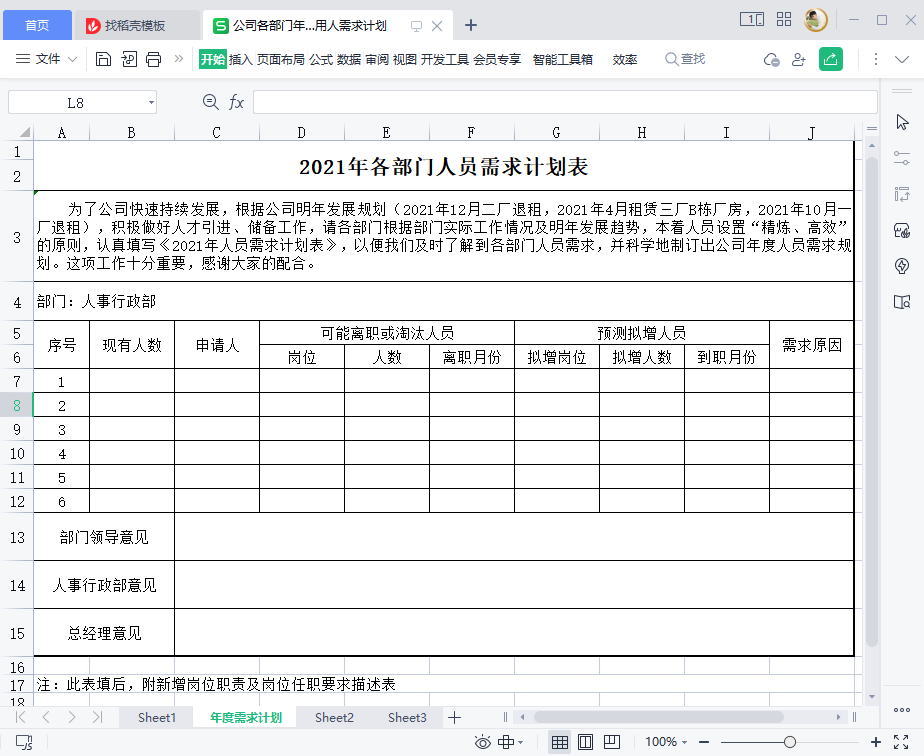Switch to Sheet1 tab

tap(157, 717)
